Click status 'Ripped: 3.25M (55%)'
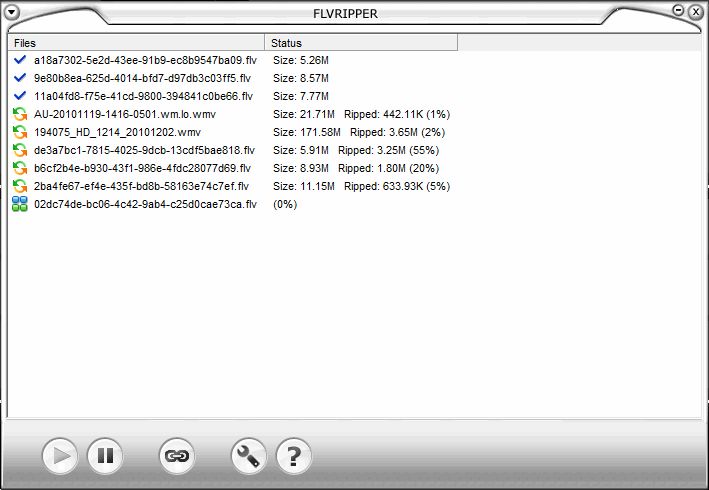Viewport: 709px width, 490px height. pos(389,151)
